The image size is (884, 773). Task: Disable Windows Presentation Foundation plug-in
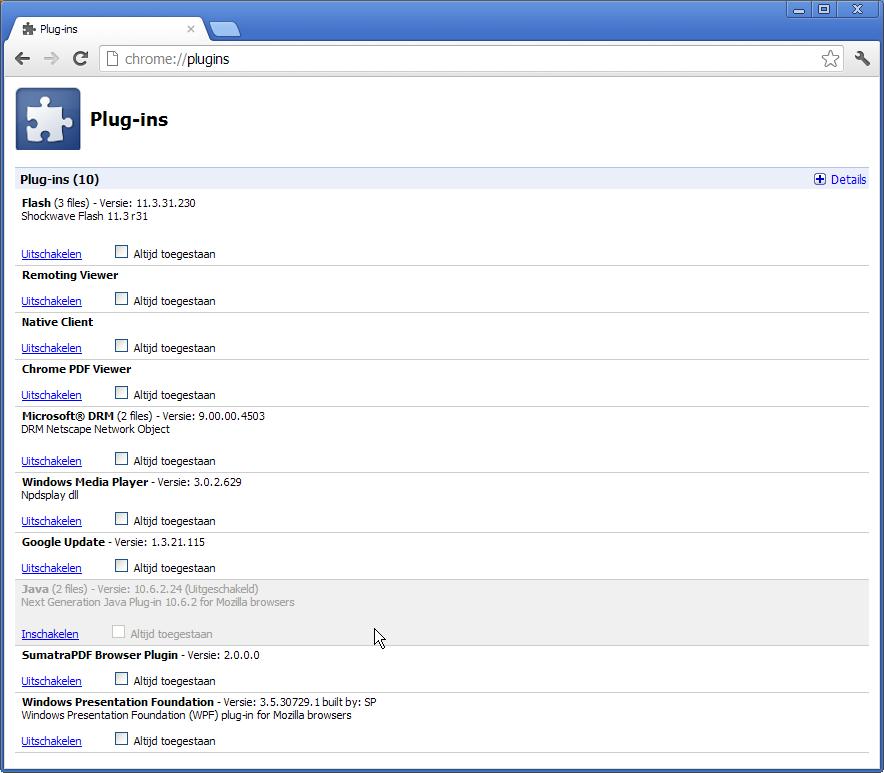(51, 741)
